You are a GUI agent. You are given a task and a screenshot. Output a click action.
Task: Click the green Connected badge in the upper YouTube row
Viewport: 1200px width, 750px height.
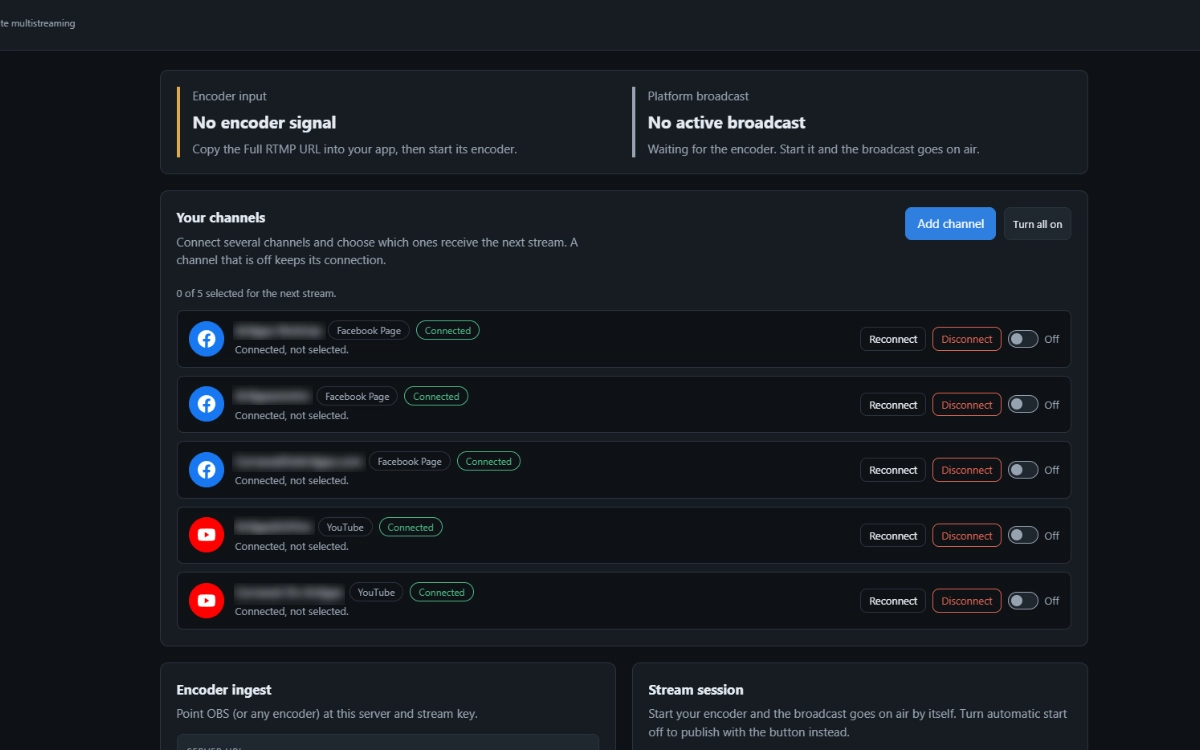coord(411,527)
